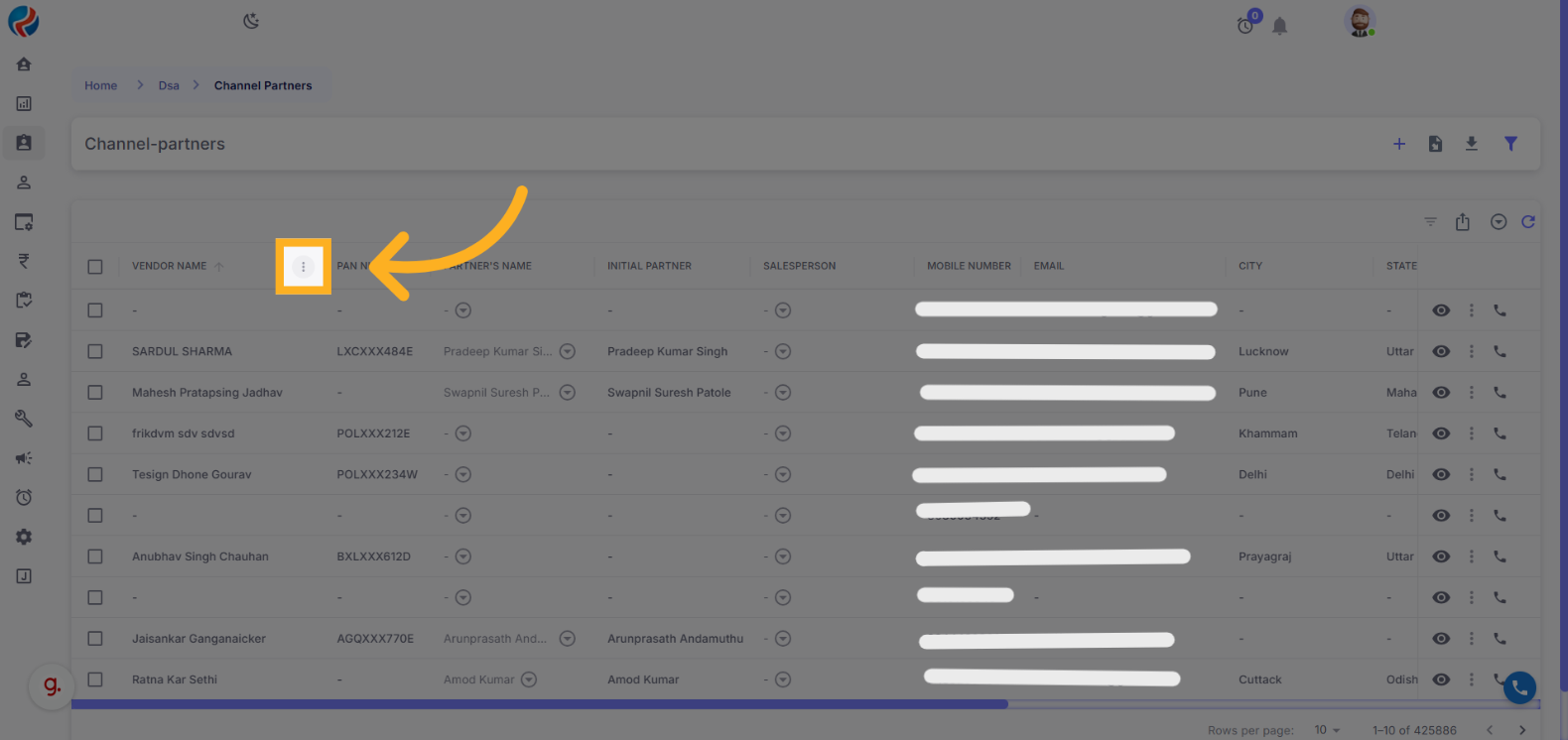Screen dimensions: 1568x740
Task: Click the horizontal table scrollbar
Action: coord(540,704)
